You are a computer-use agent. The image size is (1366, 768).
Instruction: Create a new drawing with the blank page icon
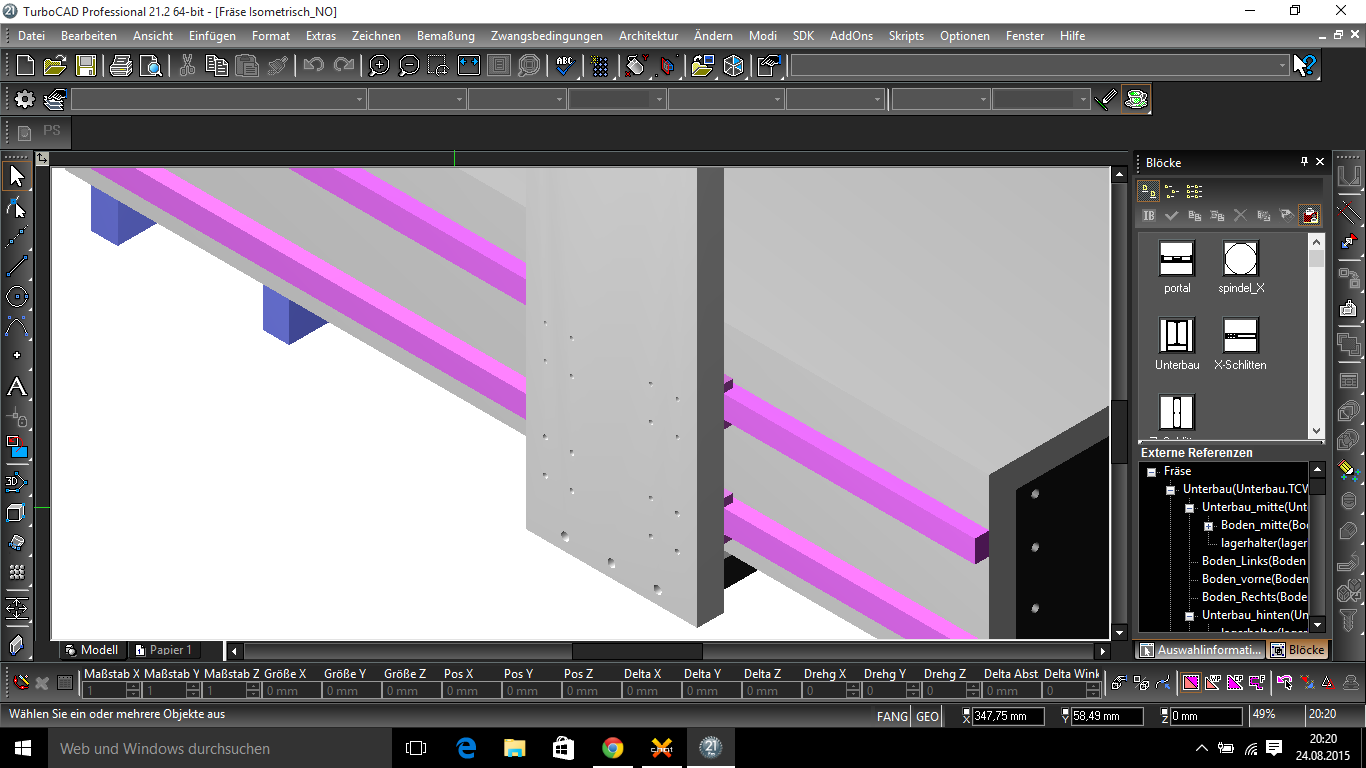26,66
